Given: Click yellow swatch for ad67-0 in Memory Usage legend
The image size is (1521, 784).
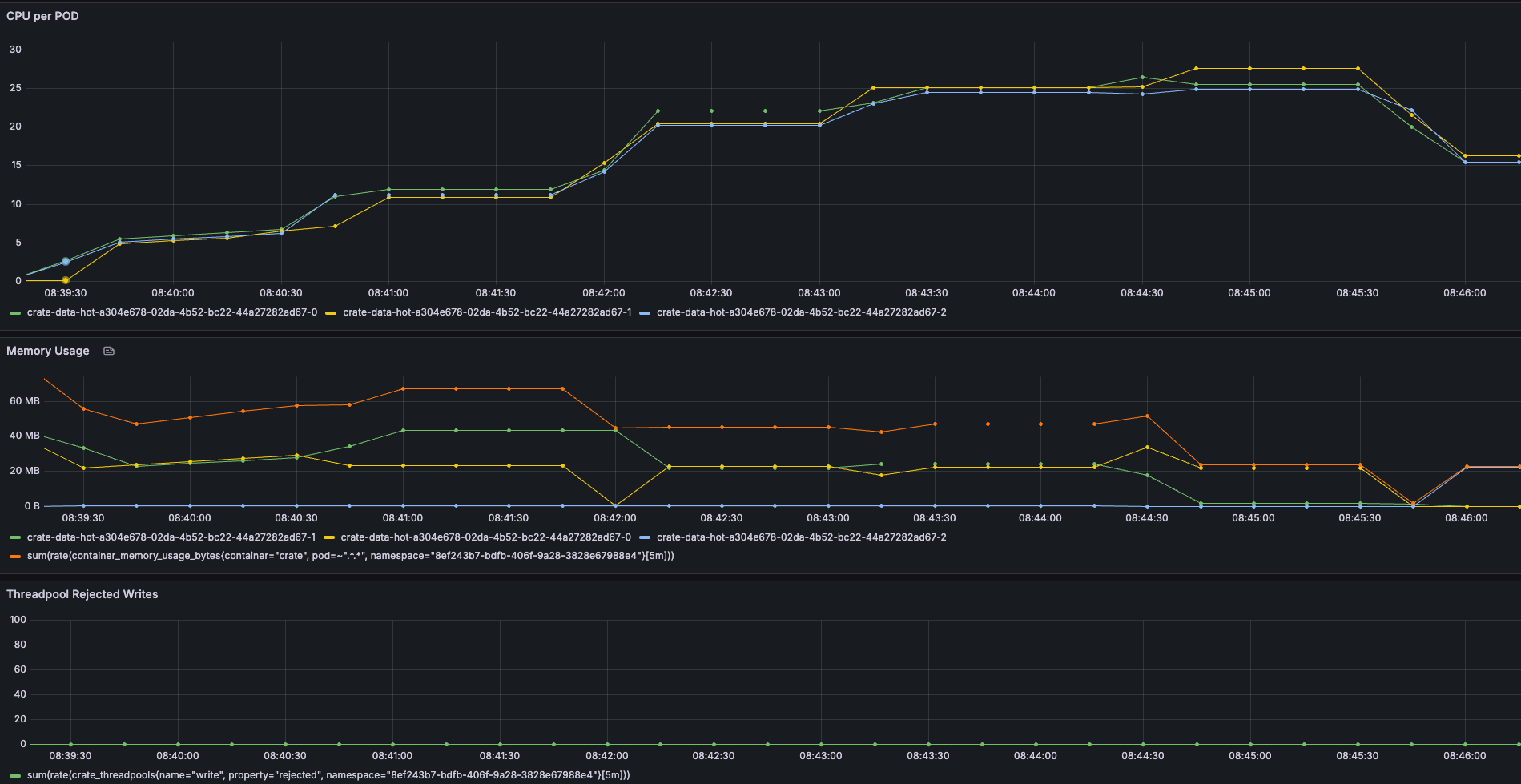Looking at the screenshot, I should pos(329,538).
